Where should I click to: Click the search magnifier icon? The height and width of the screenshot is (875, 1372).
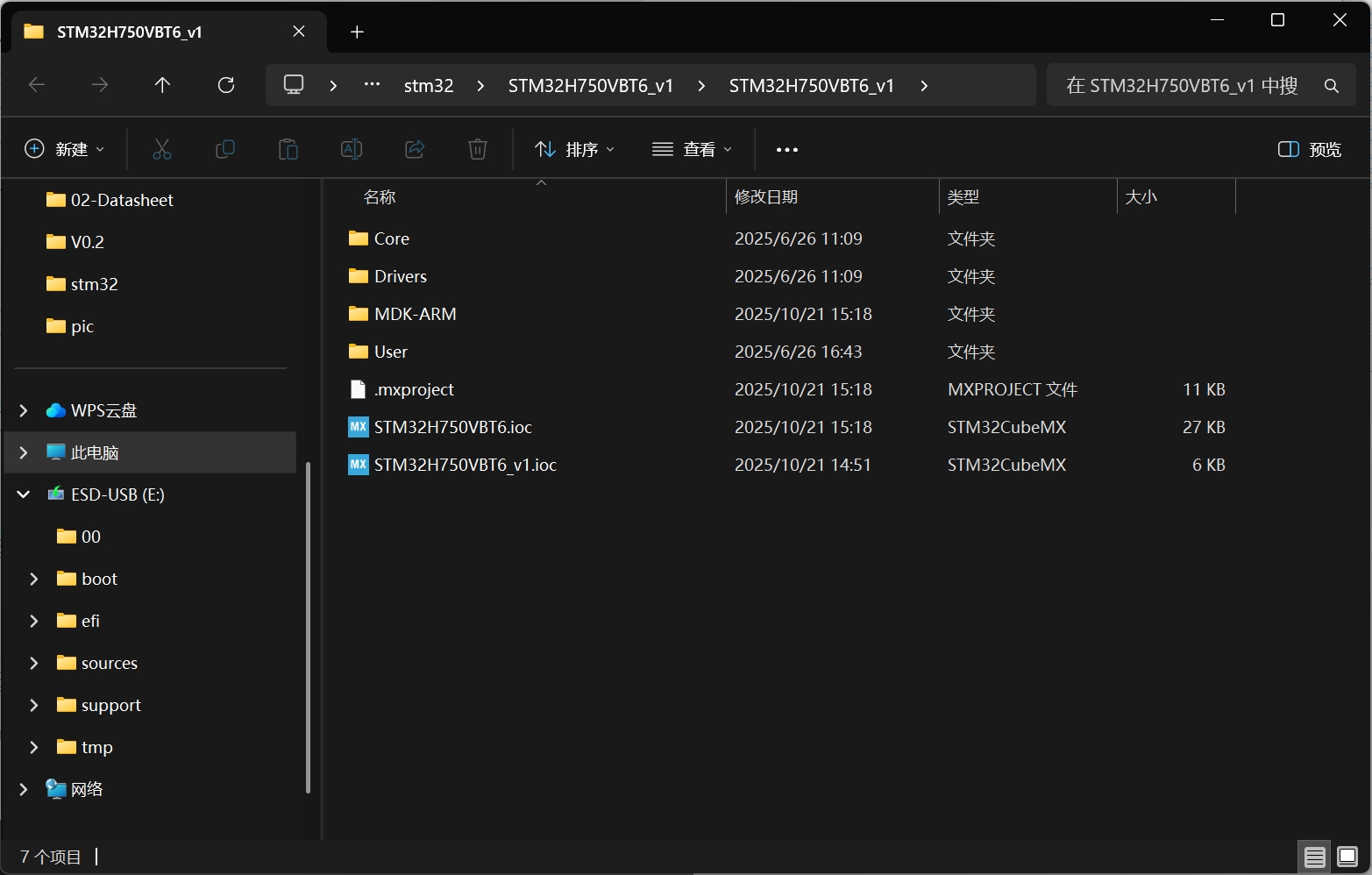pyautogui.click(x=1331, y=86)
